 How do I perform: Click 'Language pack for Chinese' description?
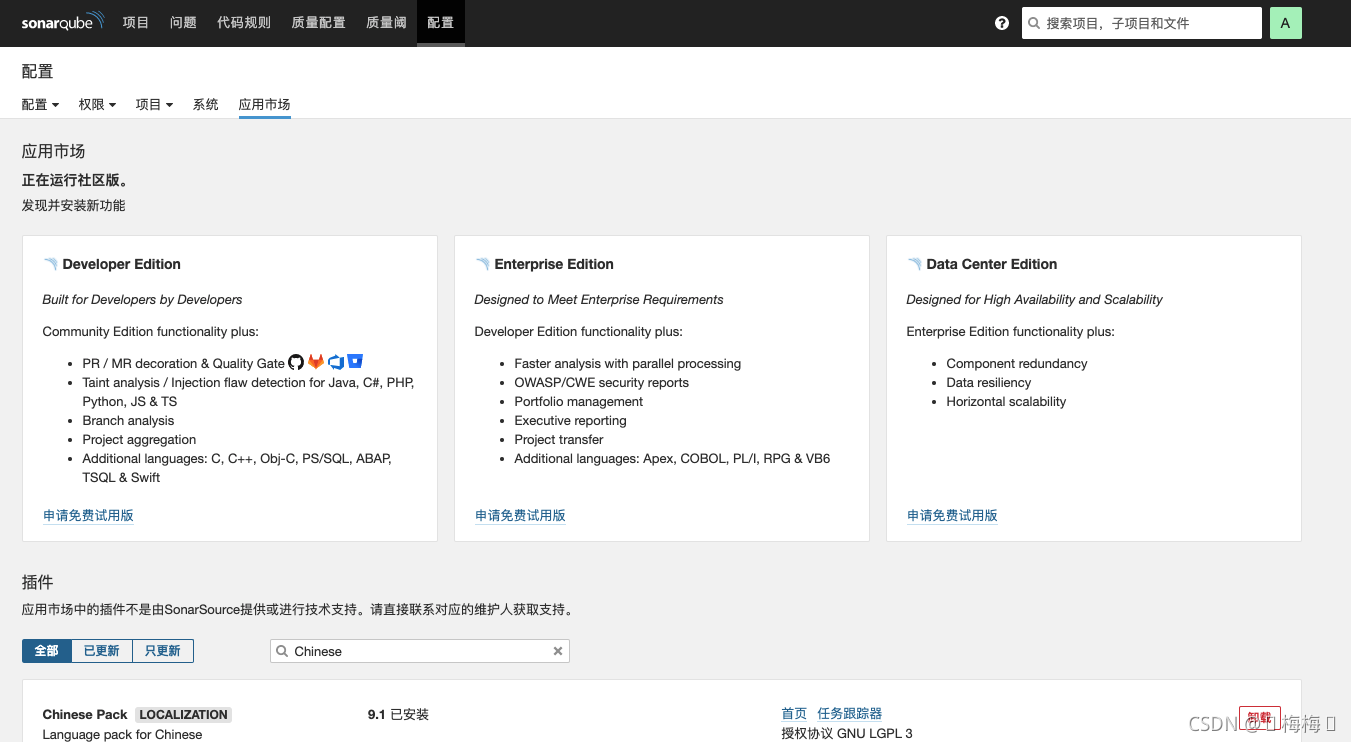[122, 734]
